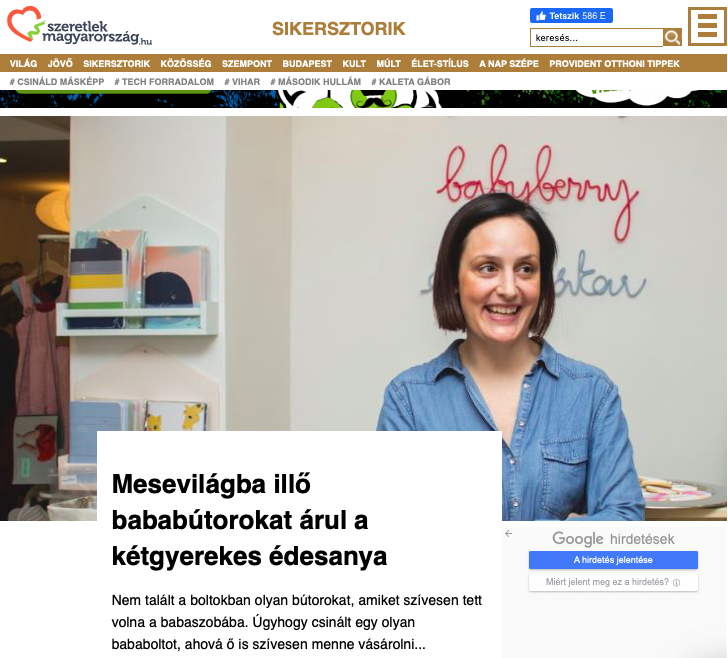The width and height of the screenshot is (728, 658).
Task: Click the # TECH FORRADALOM tag
Action: (x=164, y=82)
